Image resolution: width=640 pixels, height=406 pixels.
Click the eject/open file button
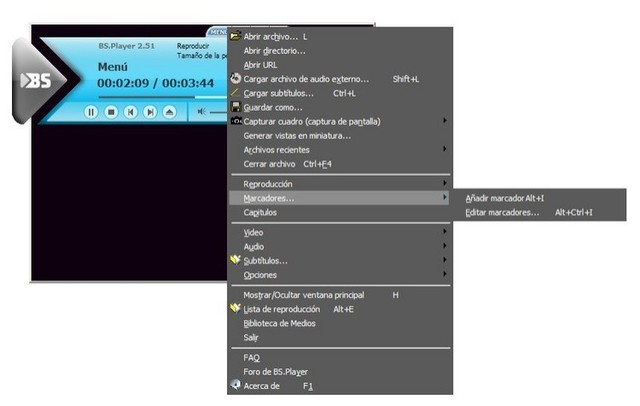tap(170, 112)
